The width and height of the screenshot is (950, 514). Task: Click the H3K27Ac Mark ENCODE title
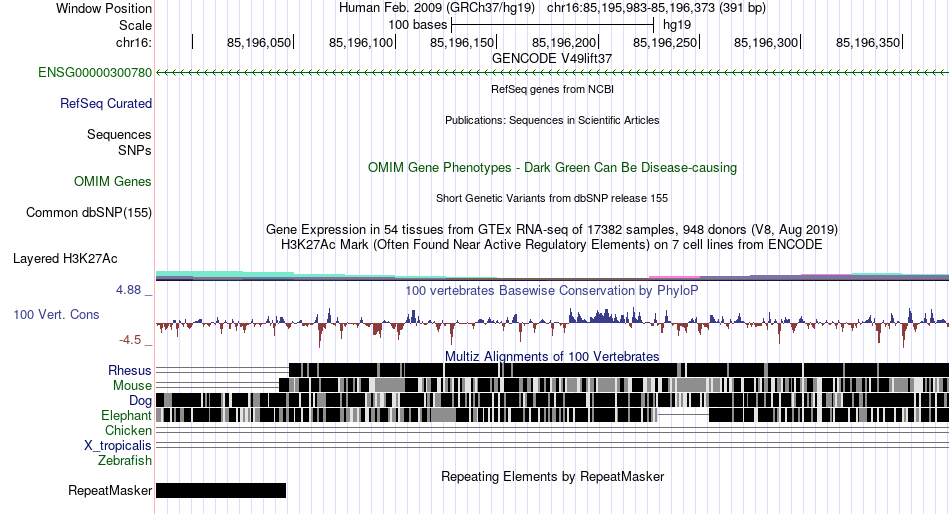(x=552, y=244)
